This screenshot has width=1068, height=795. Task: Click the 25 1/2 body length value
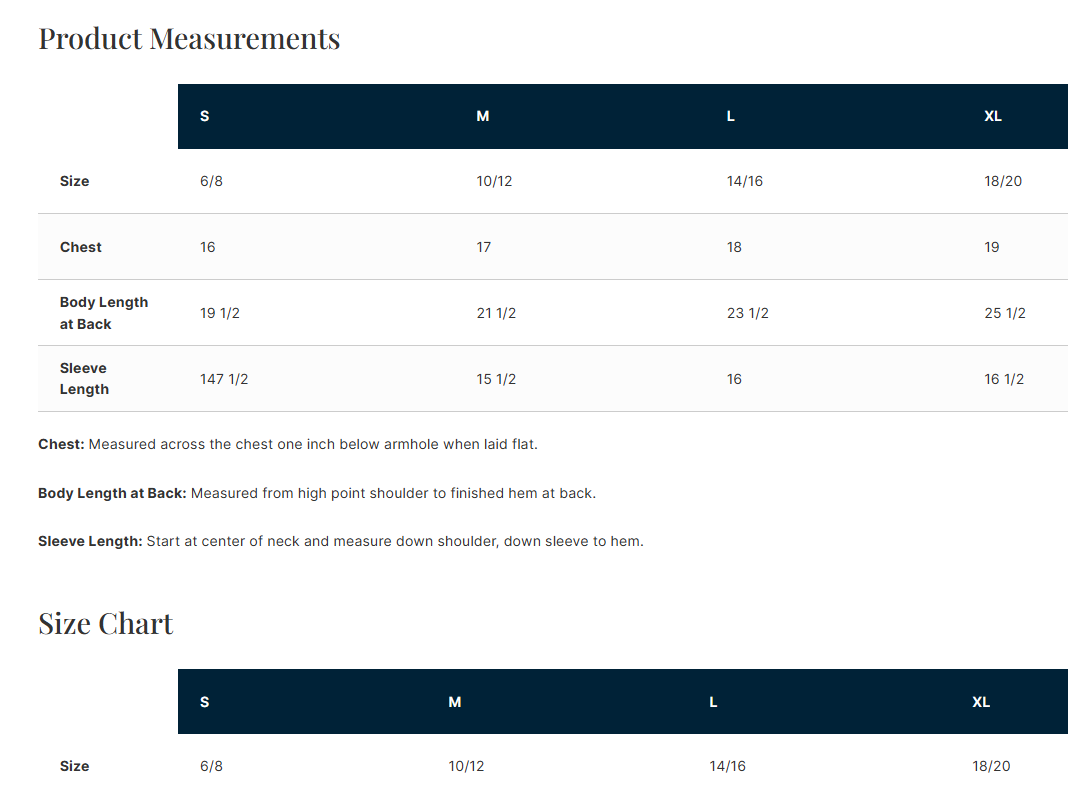(x=1005, y=313)
